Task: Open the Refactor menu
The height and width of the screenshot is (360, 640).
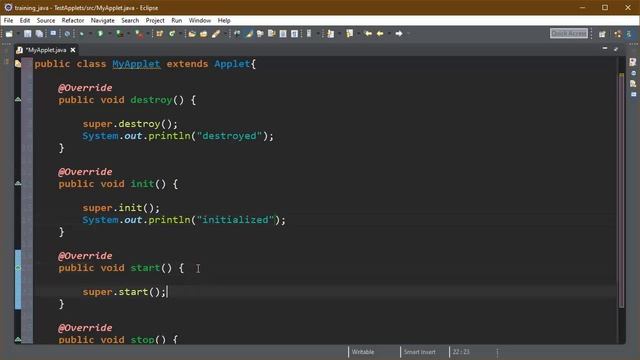Action: 73,20
